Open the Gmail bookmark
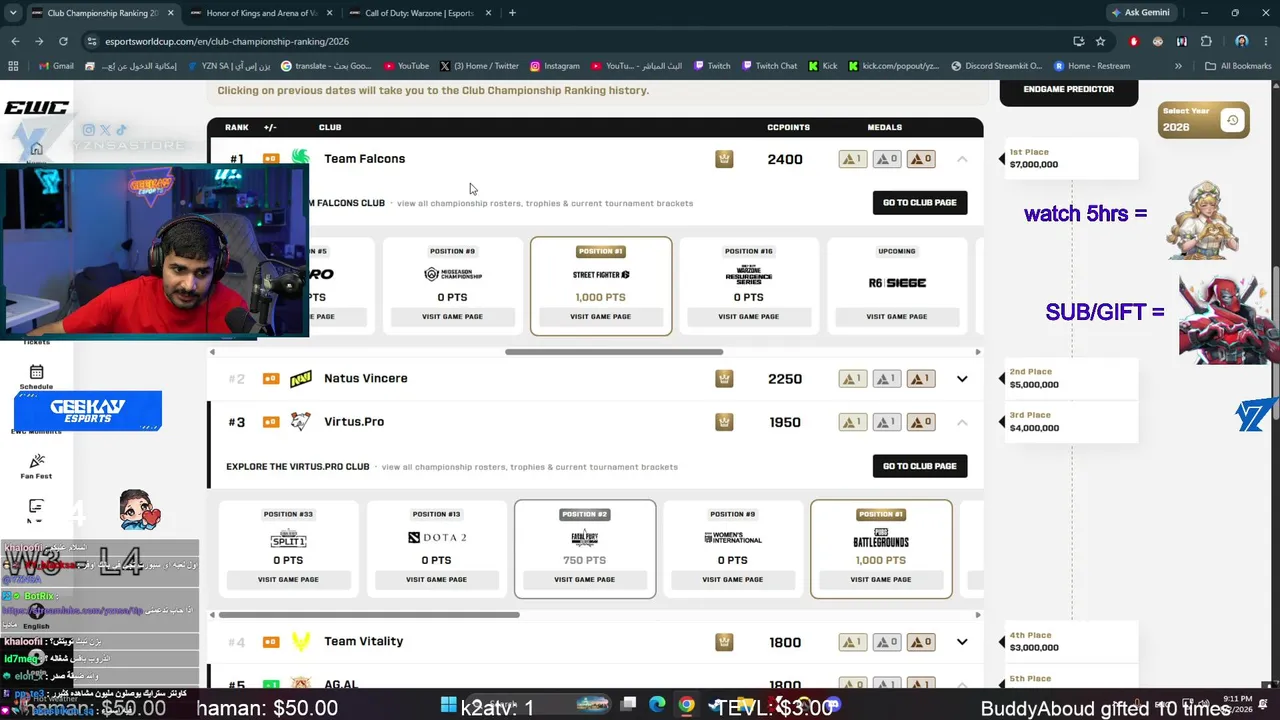This screenshot has height=720, width=1280. [56, 66]
